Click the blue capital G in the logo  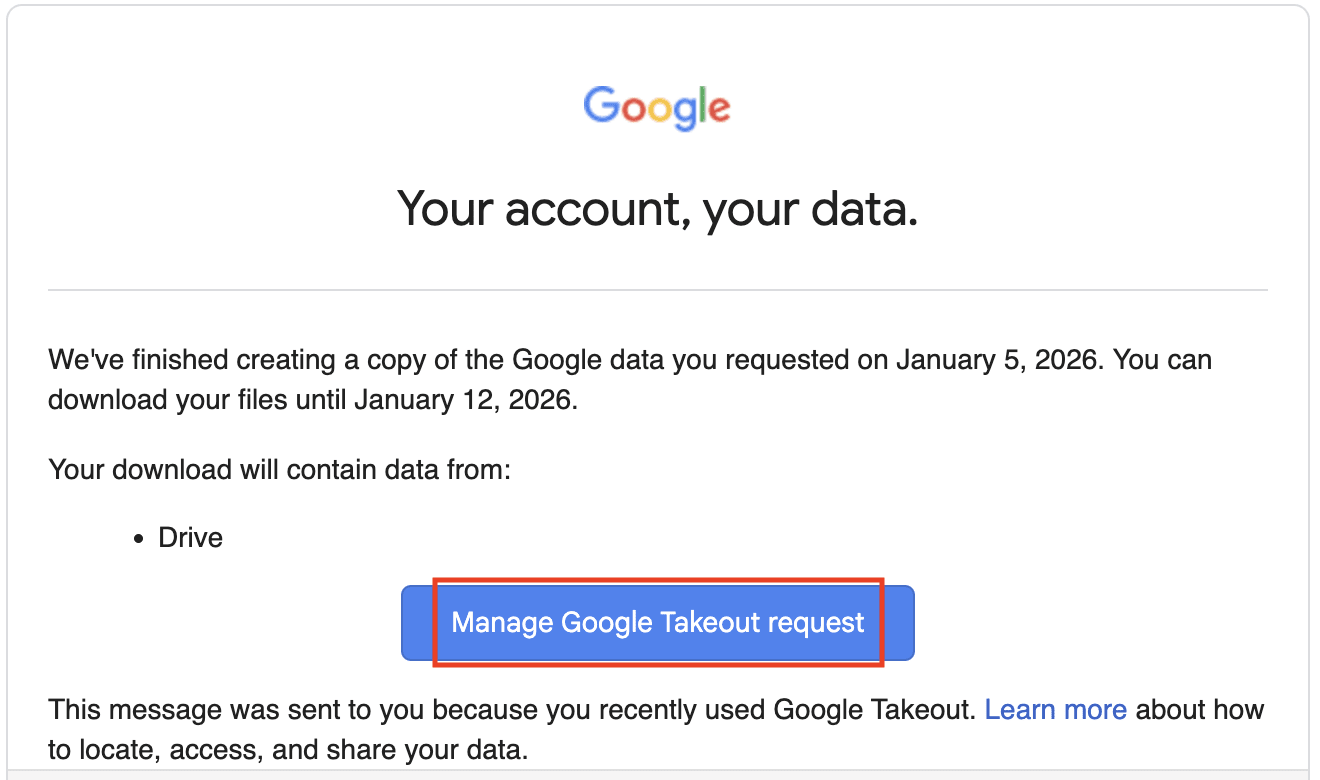point(601,105)
